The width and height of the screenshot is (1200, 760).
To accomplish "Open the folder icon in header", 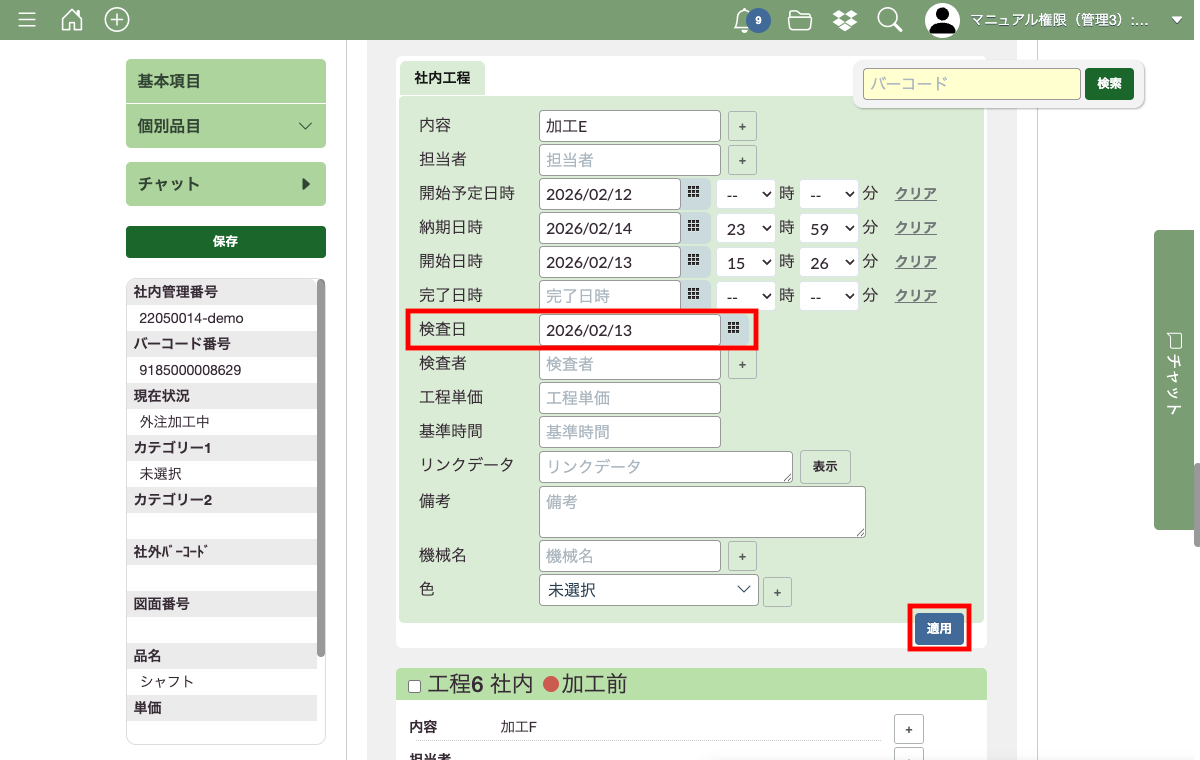I will [x=799, y=20].
